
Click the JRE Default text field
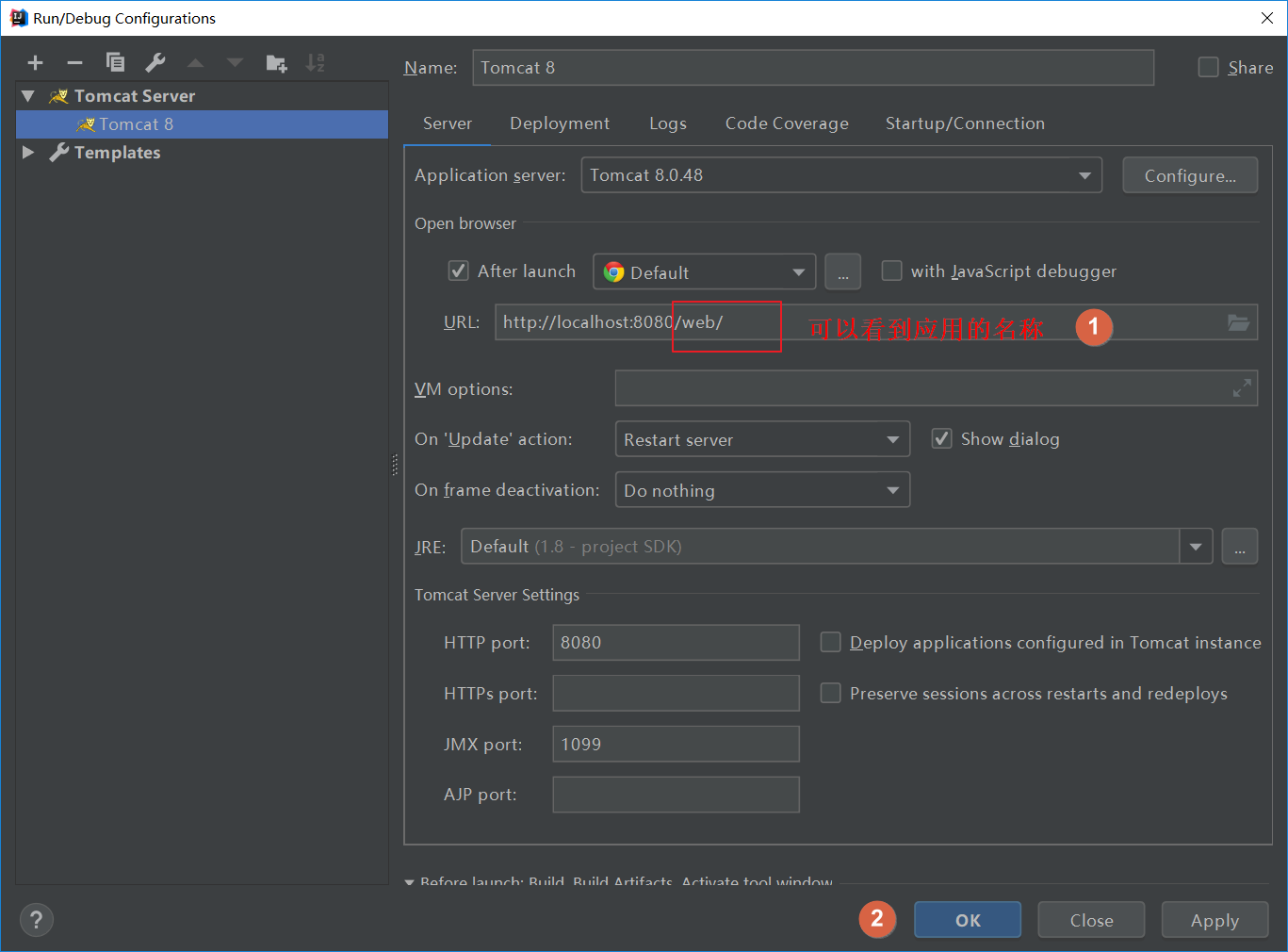pyautogui.click(x=820, y=547)
